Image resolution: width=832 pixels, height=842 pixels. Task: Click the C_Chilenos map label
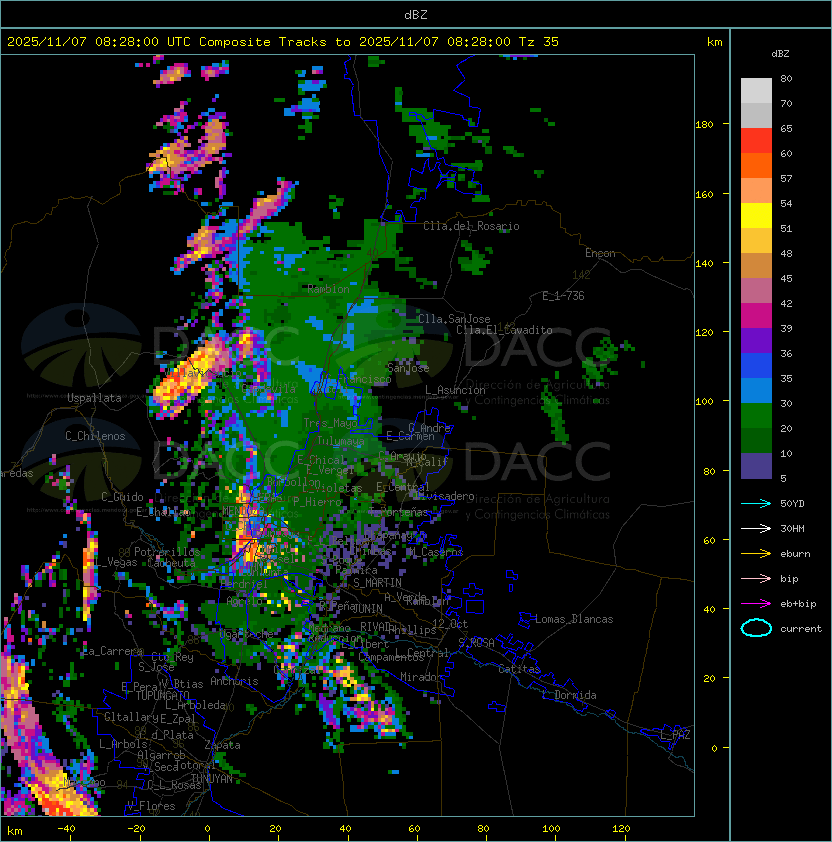tap(95, 436)
